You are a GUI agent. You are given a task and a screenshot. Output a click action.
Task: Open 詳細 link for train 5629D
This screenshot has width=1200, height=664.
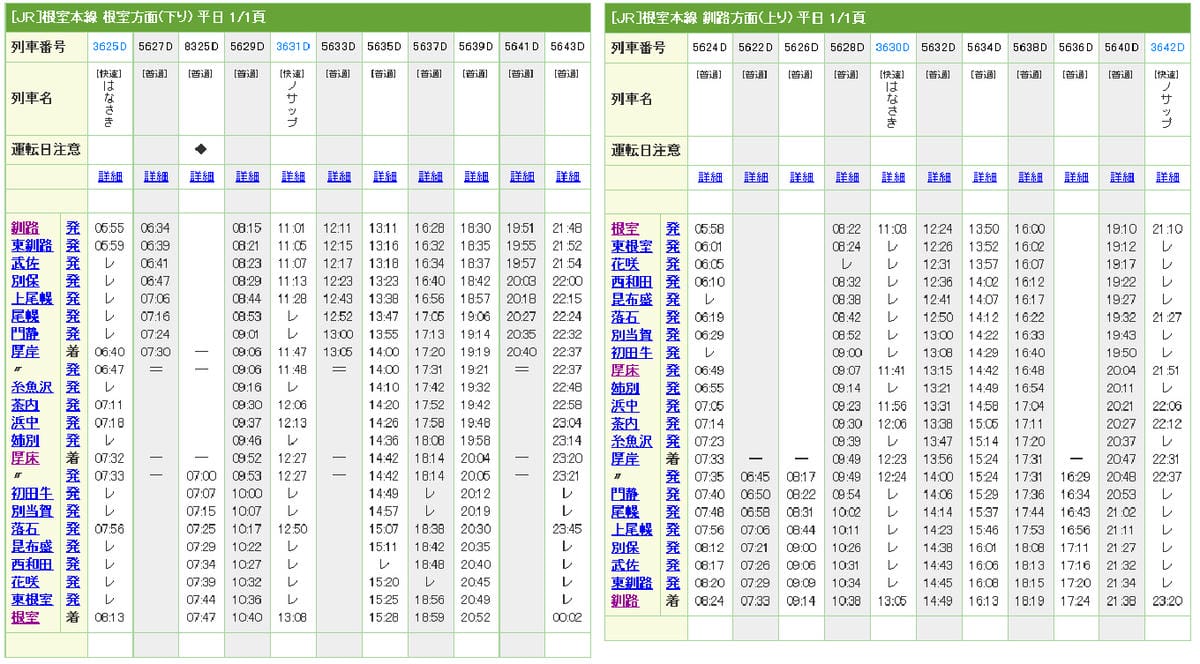(x=247, y=177)
